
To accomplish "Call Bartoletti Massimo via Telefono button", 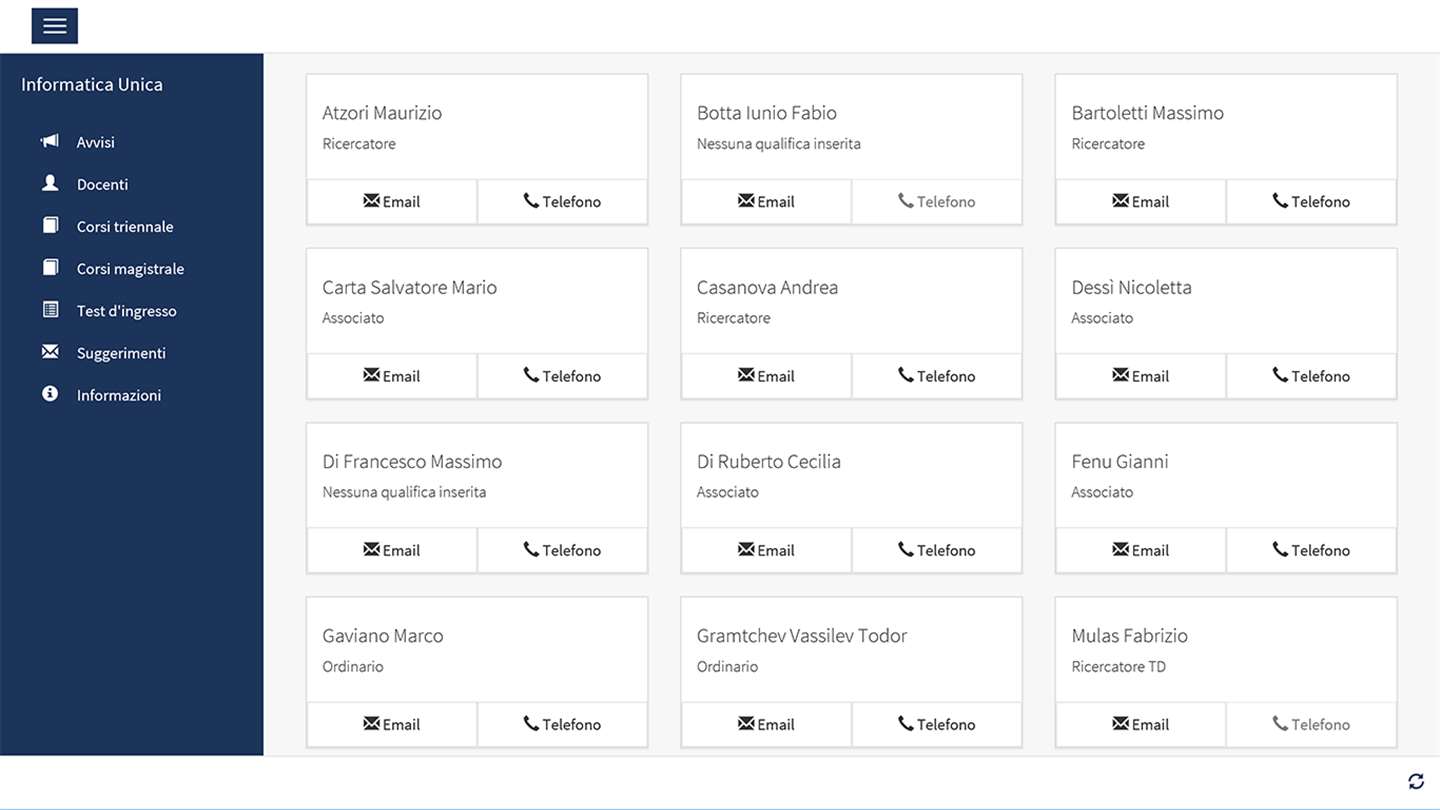I will click(x=1311, y=202).
